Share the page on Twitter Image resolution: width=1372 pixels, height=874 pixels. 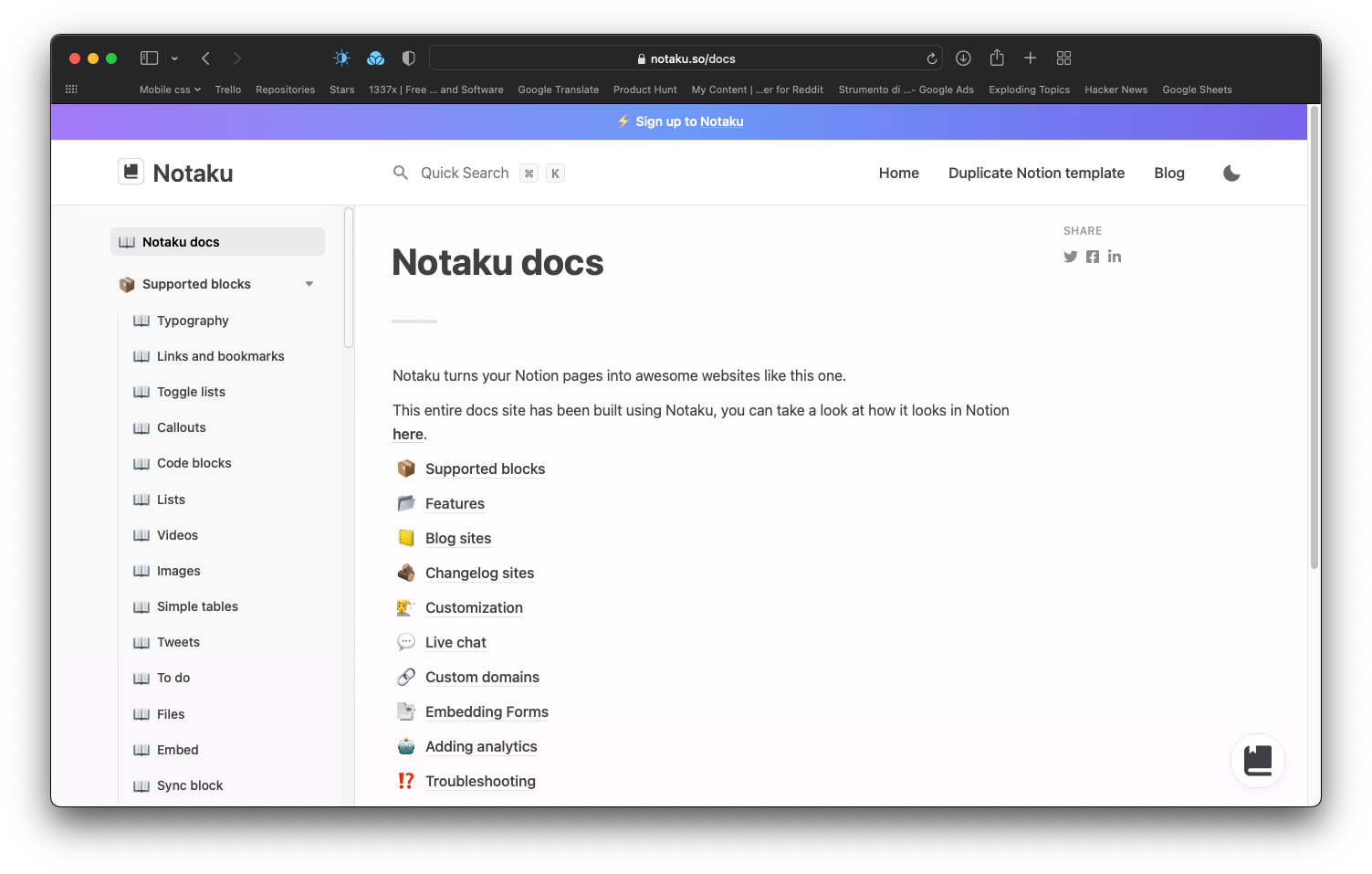click(1070, 257)
